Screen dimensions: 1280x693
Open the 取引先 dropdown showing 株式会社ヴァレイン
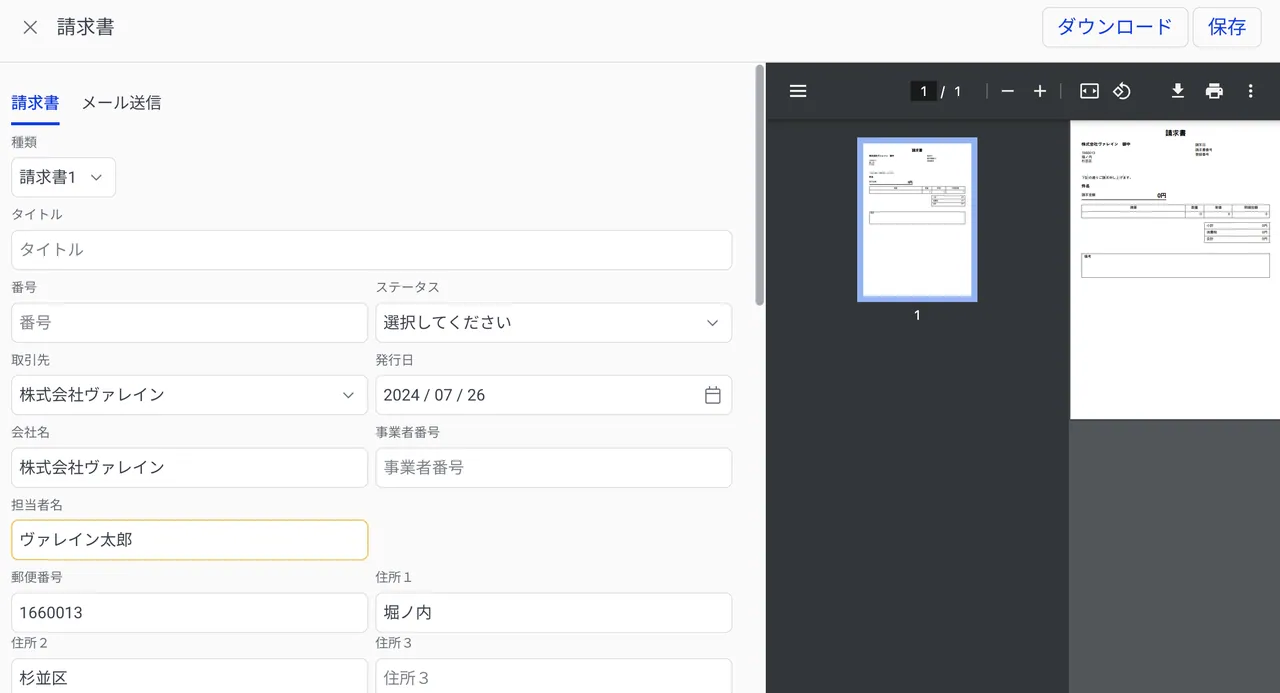click(189, 395)
